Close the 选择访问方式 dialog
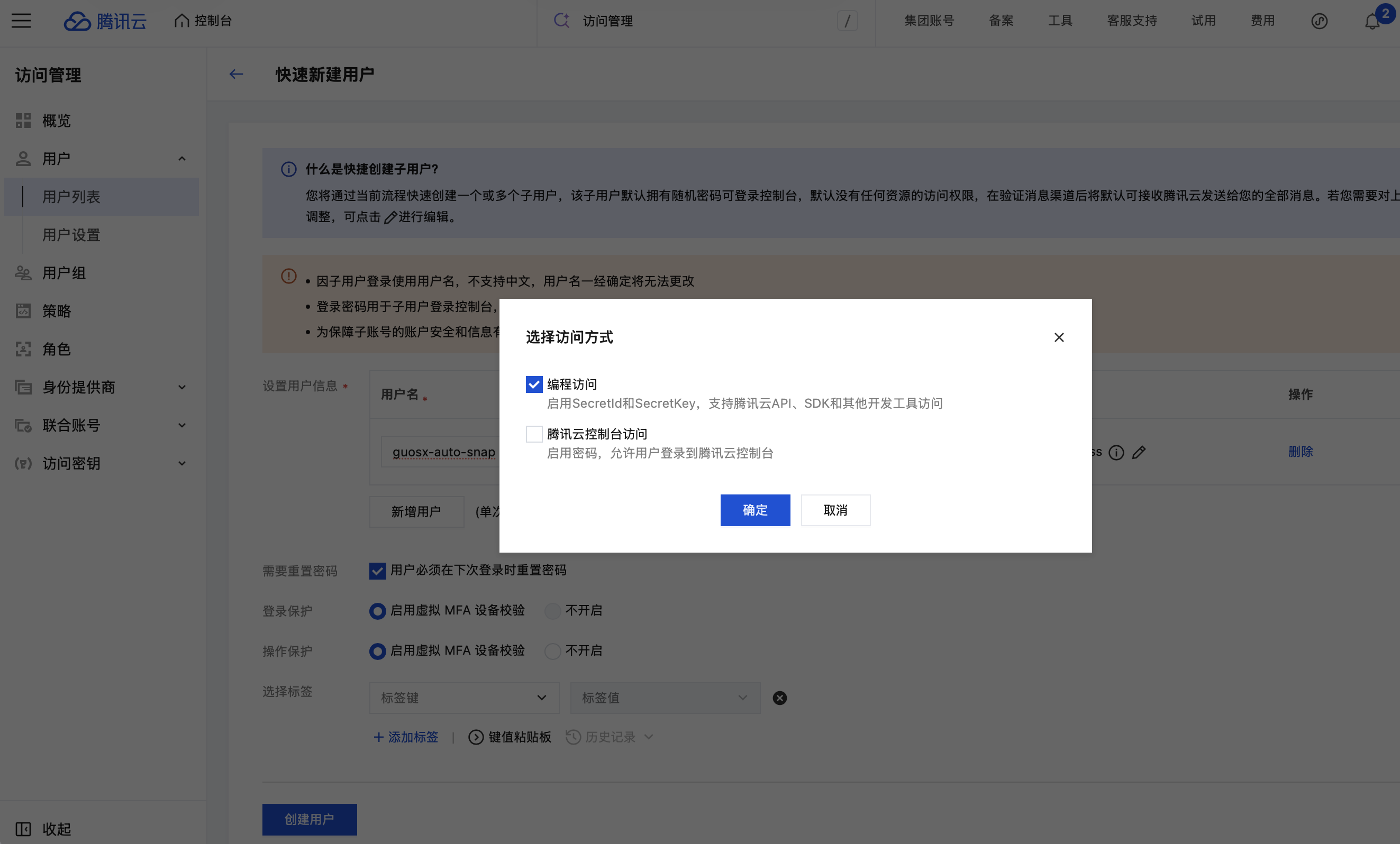 pyautogui.click(x=1059, y=337)
